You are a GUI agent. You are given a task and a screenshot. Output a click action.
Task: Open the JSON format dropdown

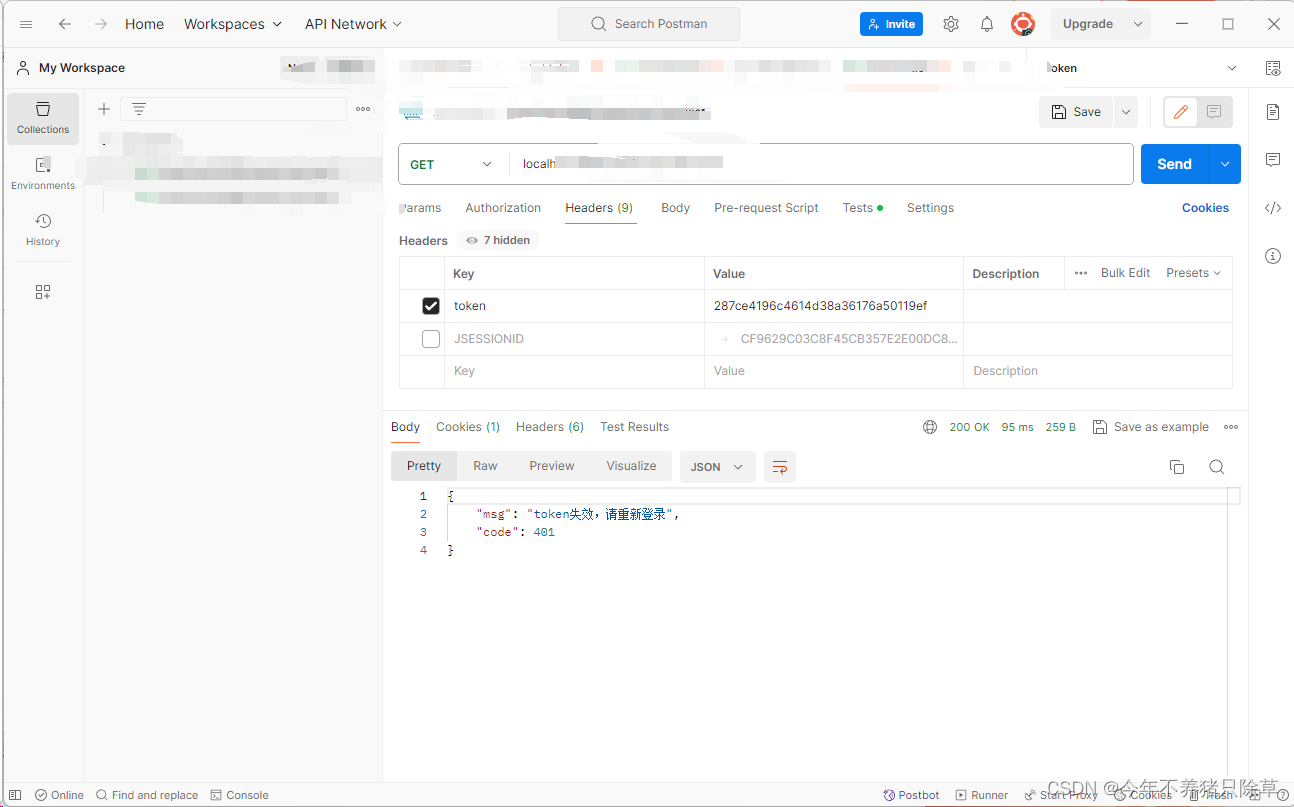(x=718, y=467)
